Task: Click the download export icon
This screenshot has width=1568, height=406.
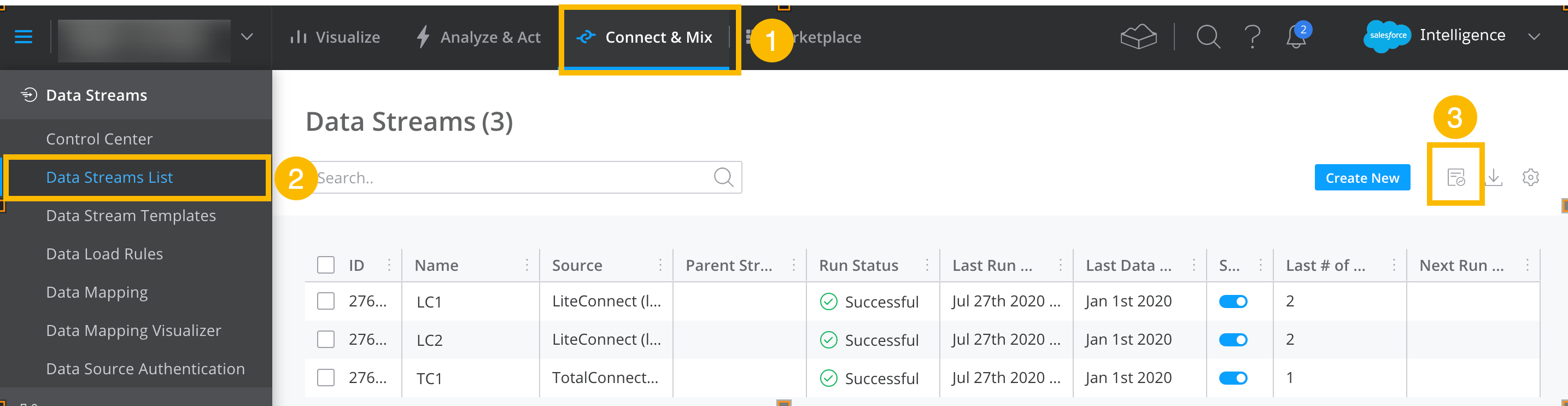Action: (x=1494, y=177)
